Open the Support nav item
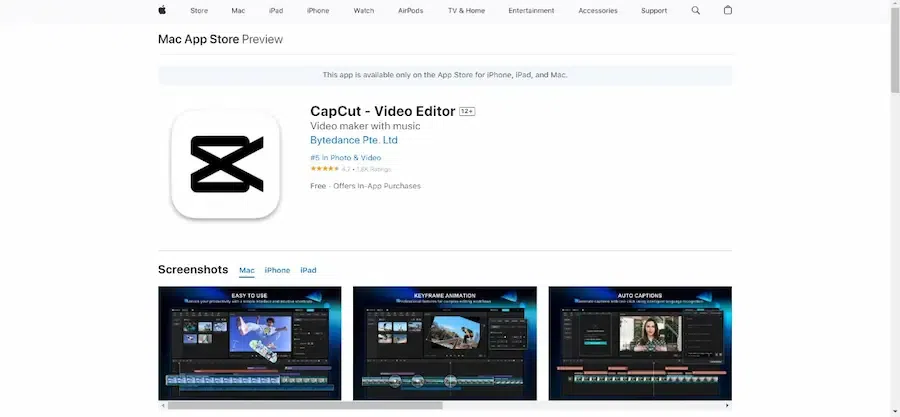Screen dimensions: 900x417 pyautogui.click(x=654, y=10)
